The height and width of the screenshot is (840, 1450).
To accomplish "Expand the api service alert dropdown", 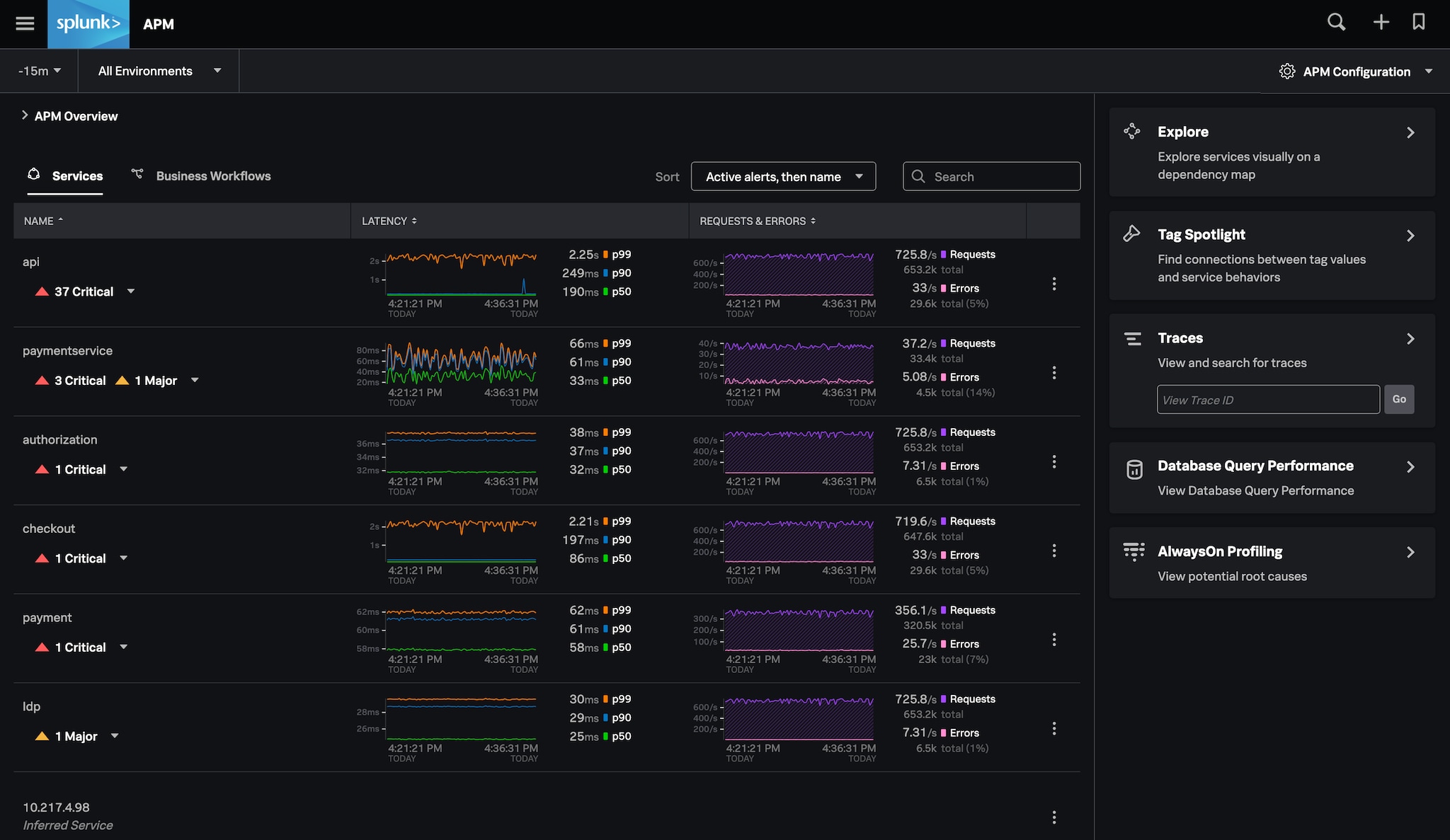I will click(x=130, y=292).
